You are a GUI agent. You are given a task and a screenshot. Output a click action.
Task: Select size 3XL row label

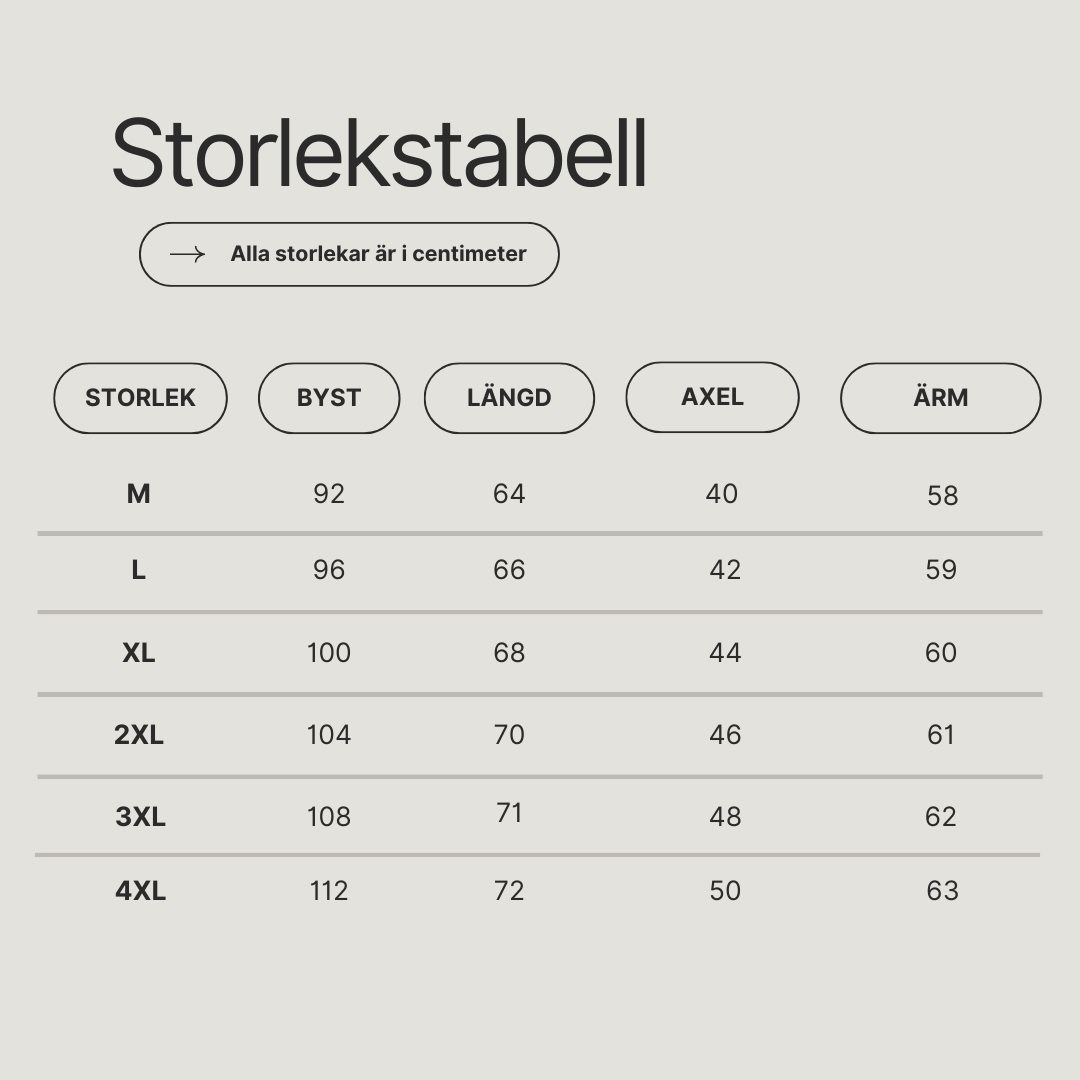point(141,817)
